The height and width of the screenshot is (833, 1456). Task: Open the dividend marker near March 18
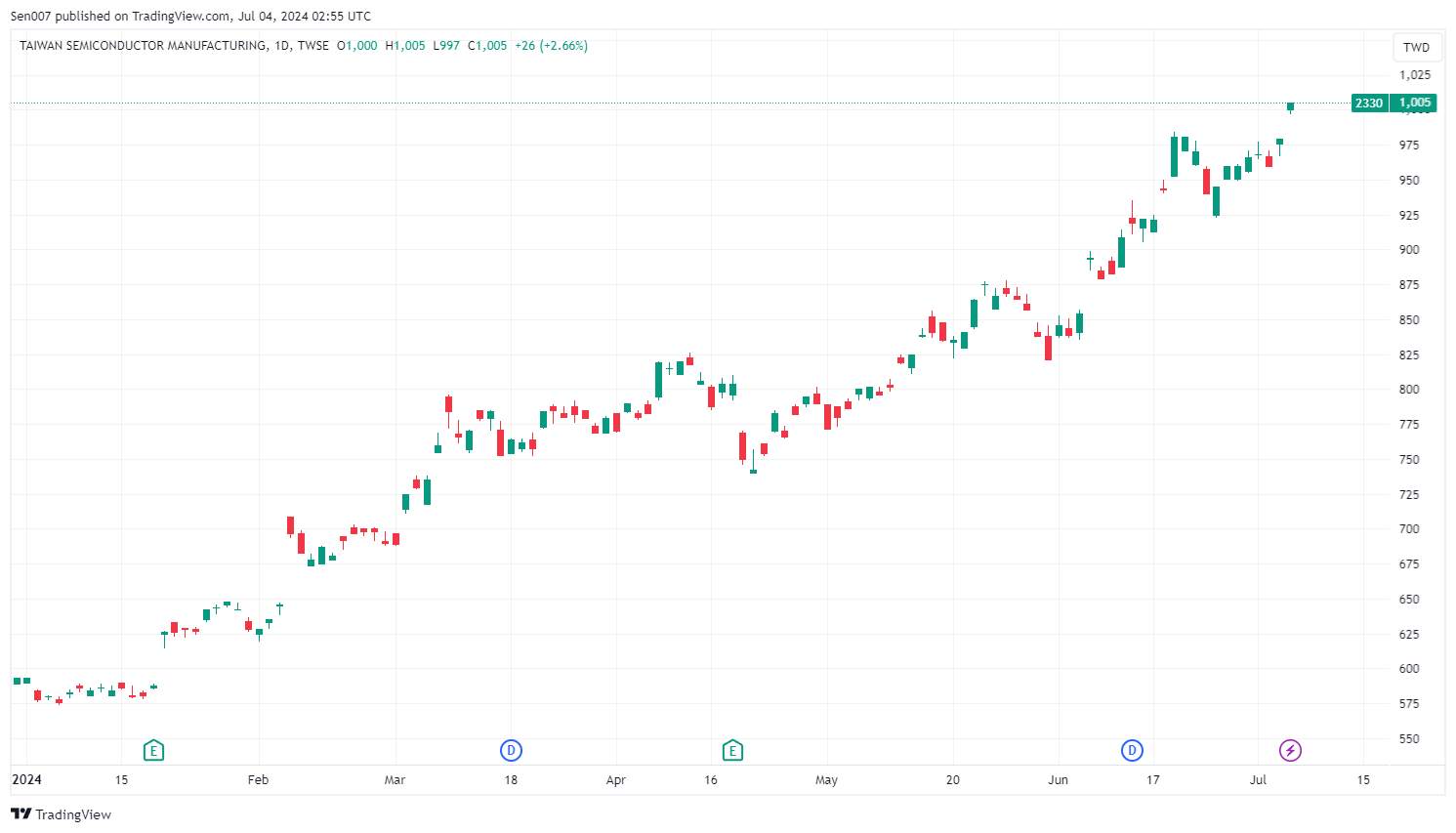(x=511, y=750)
